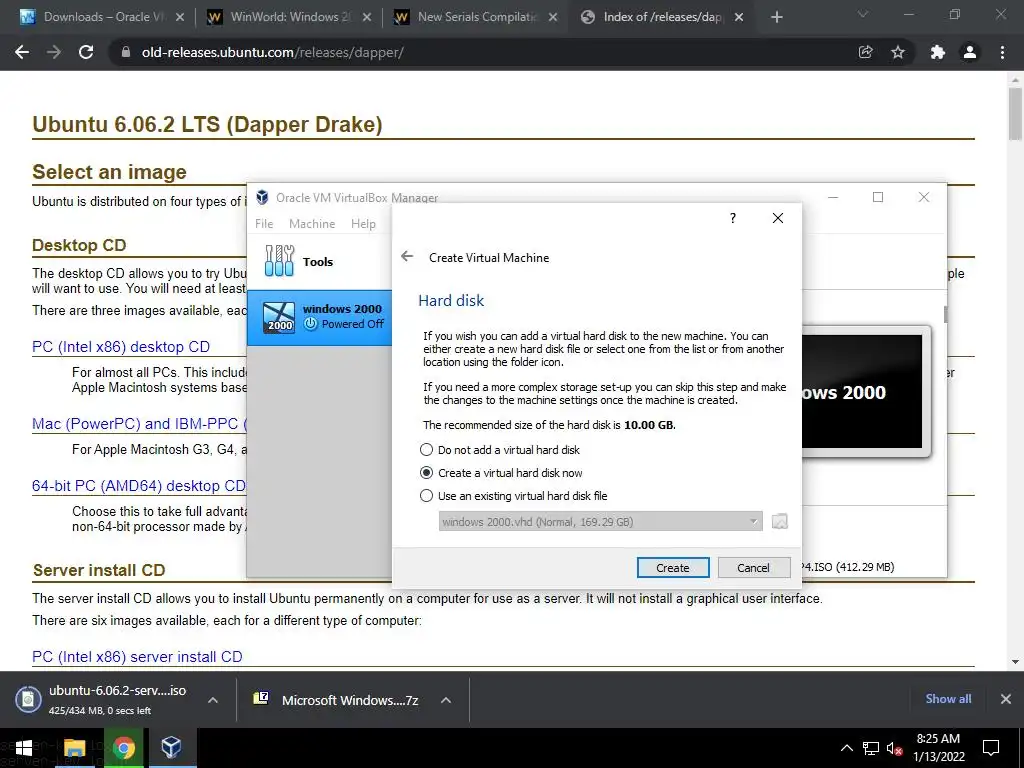This screenshot has height=768, width=1024.
Task: Open the File menu in VirtualBox Manager
Action: tap(264, 224)
